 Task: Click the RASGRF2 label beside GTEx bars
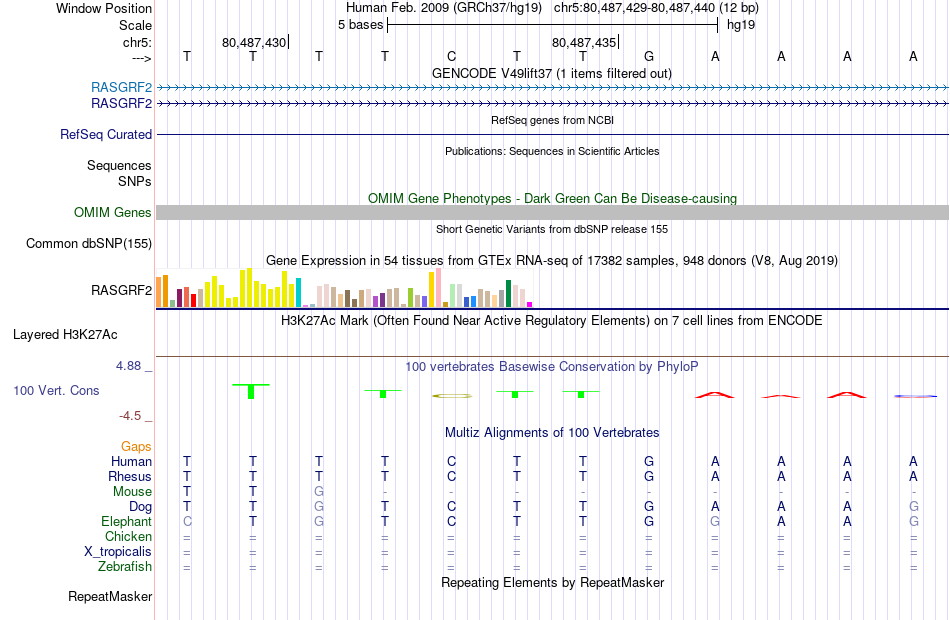[x=121, y=290]
